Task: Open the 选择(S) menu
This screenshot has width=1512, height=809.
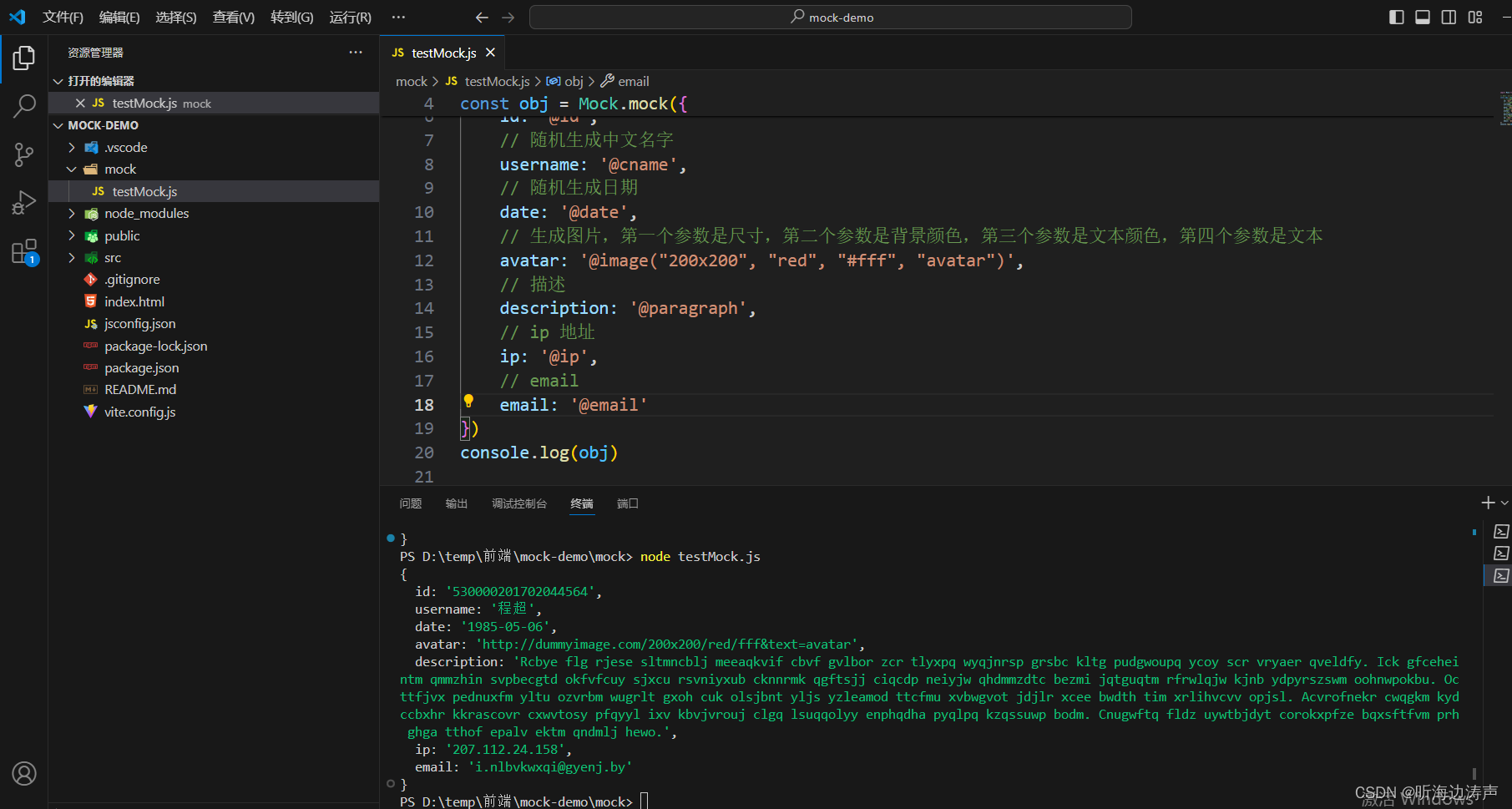Action: (176, 17)
